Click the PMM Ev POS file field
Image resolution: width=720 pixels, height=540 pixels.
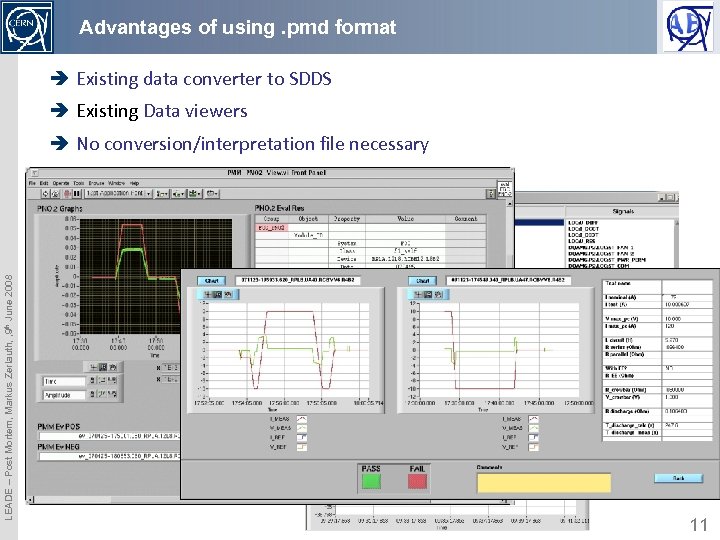pos(110,436)
